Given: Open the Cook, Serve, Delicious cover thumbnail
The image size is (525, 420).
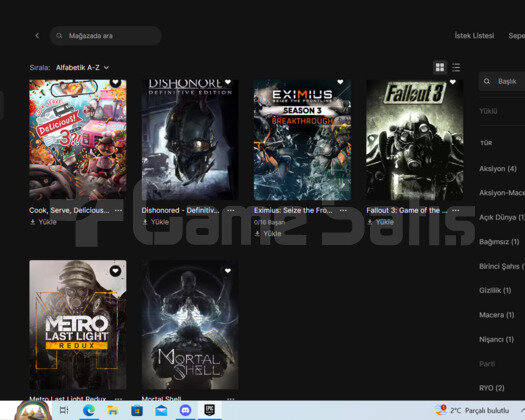Looking at the screenshot, I should pos(78,140).
